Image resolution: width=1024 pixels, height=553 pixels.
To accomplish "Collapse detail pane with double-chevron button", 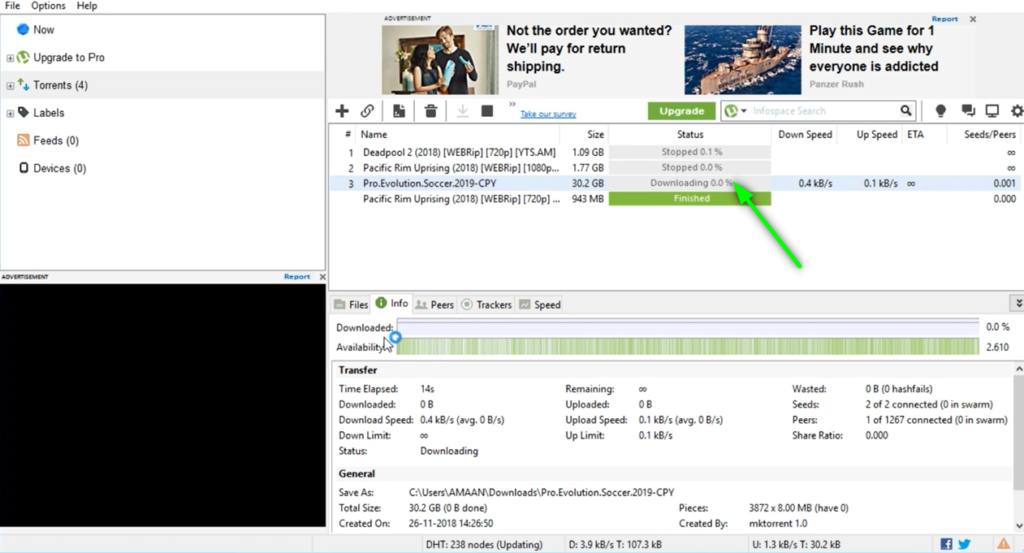I will coord(1017,303).
